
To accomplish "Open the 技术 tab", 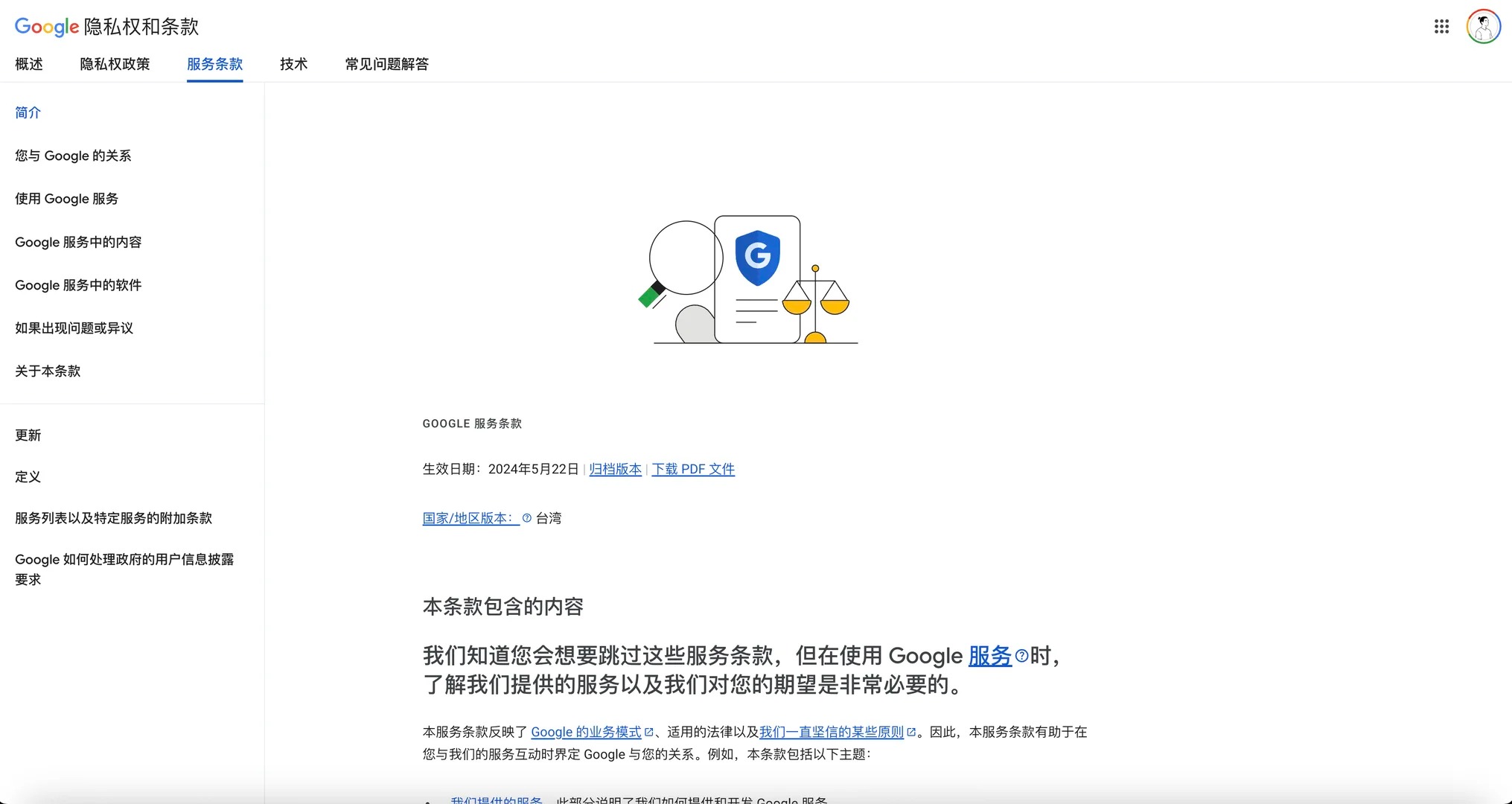I will click(294, 64).
